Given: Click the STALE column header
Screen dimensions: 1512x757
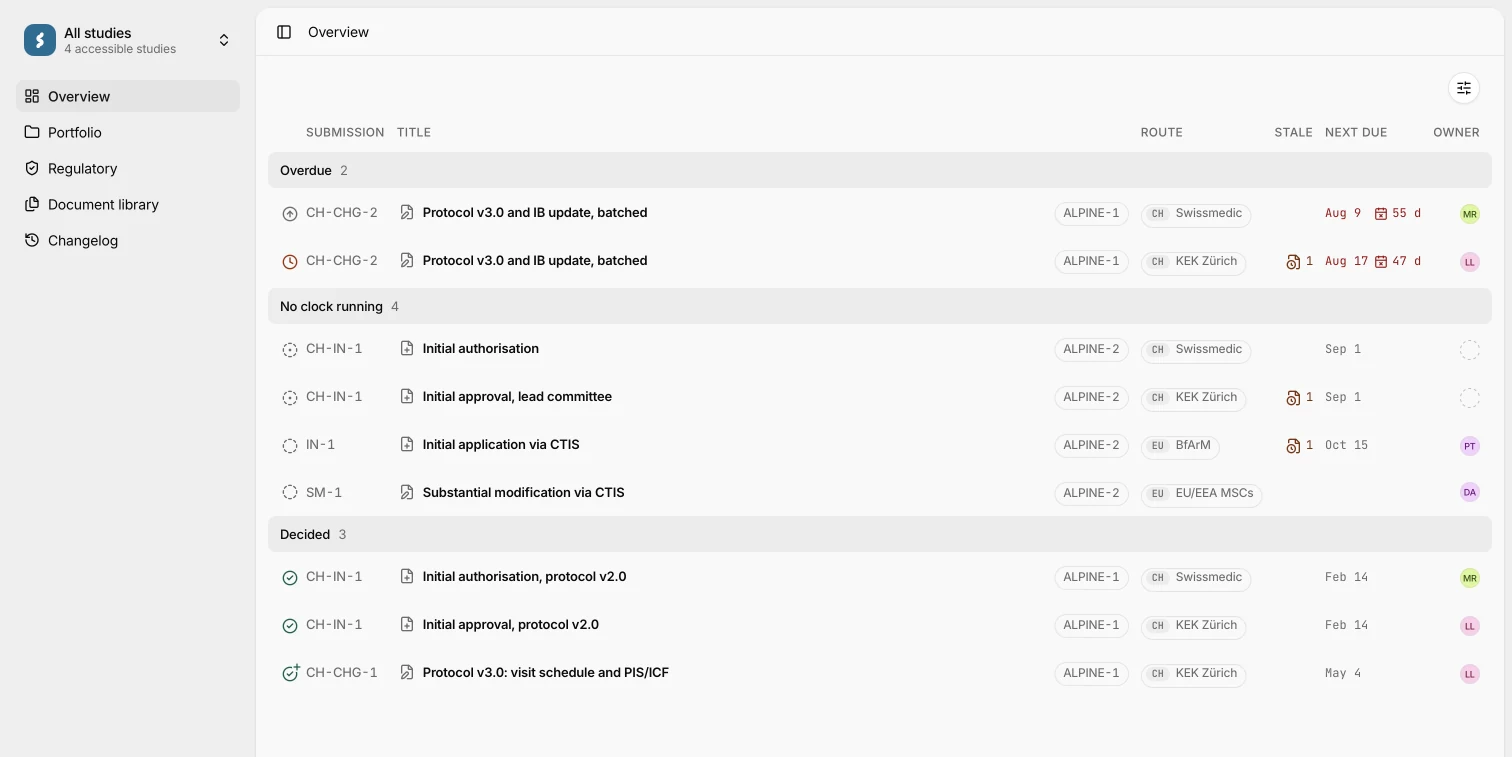Looking at the screenshot, I should point(1293,132).
